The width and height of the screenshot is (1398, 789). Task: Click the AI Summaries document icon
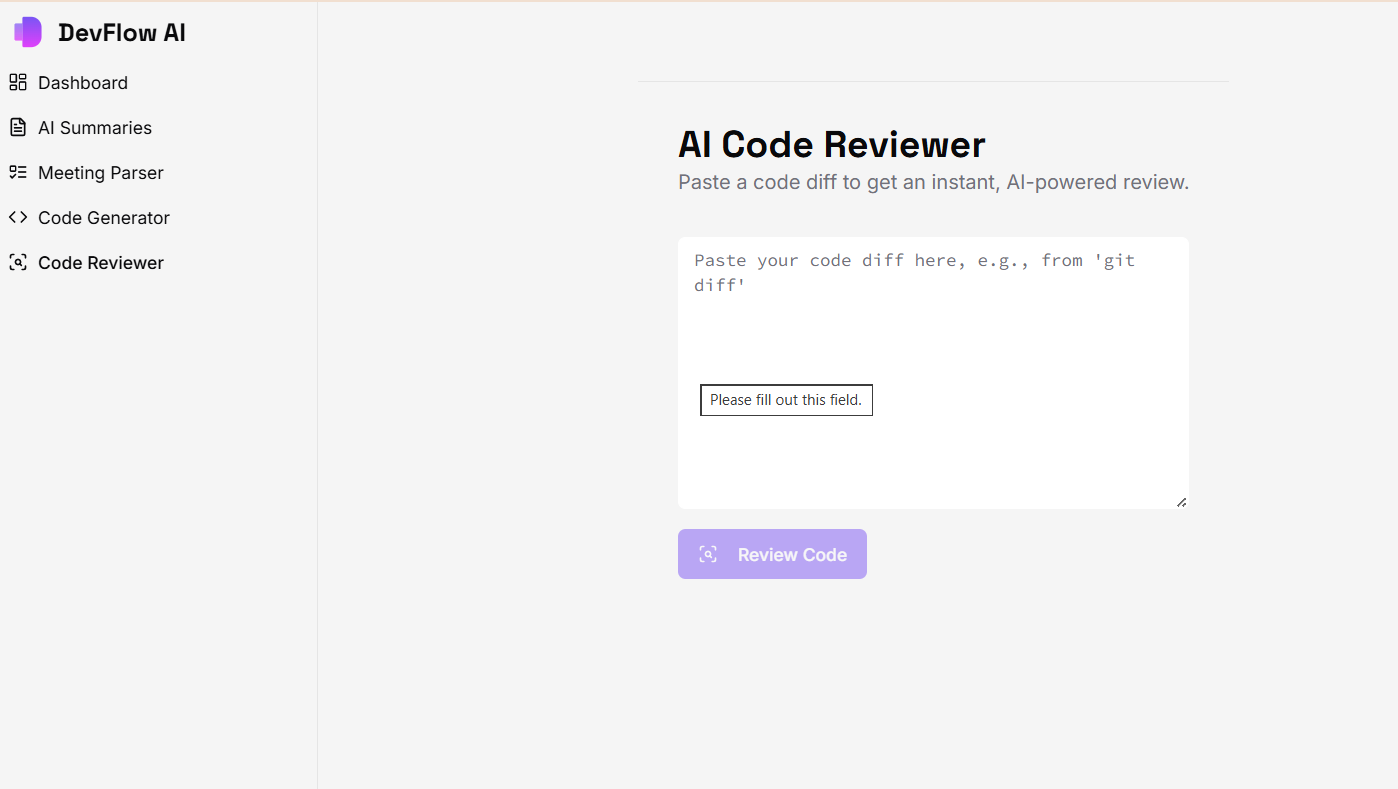[x=17, y=127]
